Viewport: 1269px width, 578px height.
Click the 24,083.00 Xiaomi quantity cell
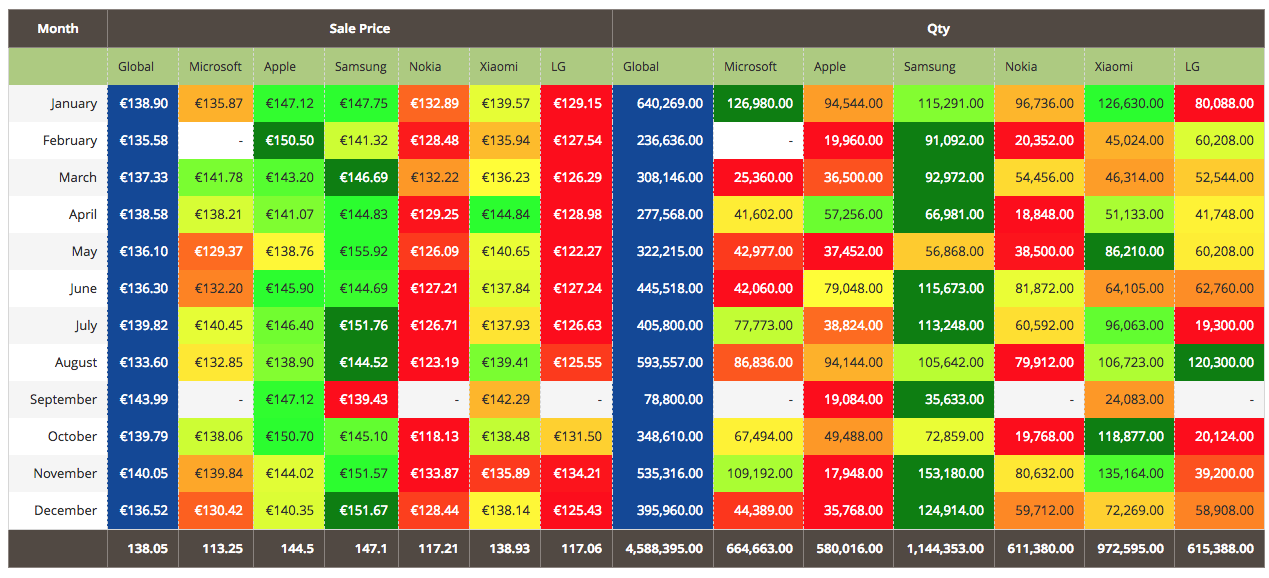point(1129,400)
